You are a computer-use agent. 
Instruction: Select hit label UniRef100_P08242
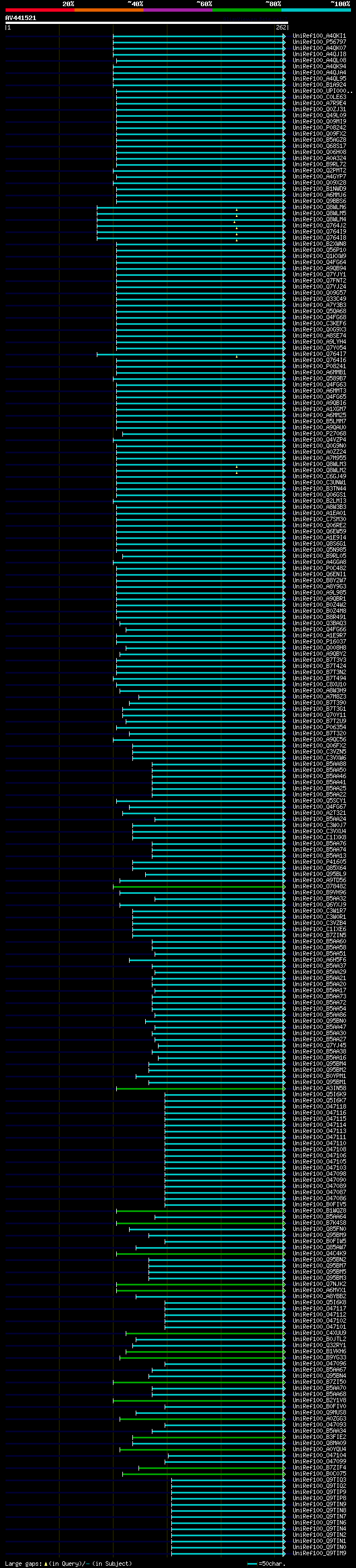click(319, 128)
